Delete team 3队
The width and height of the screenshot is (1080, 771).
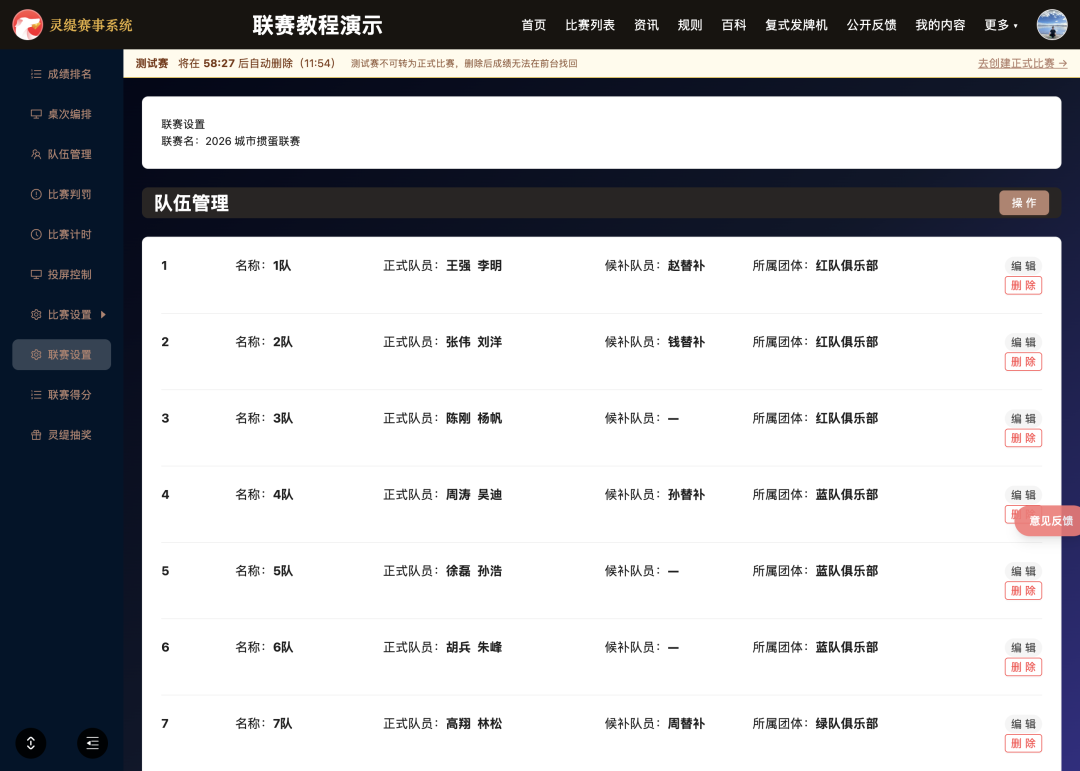point(1024,438)
